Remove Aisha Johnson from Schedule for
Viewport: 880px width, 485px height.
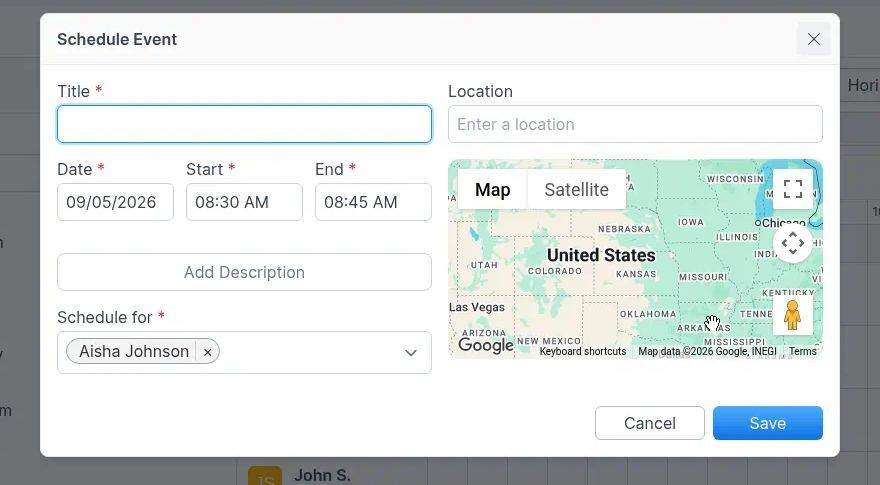click(x=208, y=352)
